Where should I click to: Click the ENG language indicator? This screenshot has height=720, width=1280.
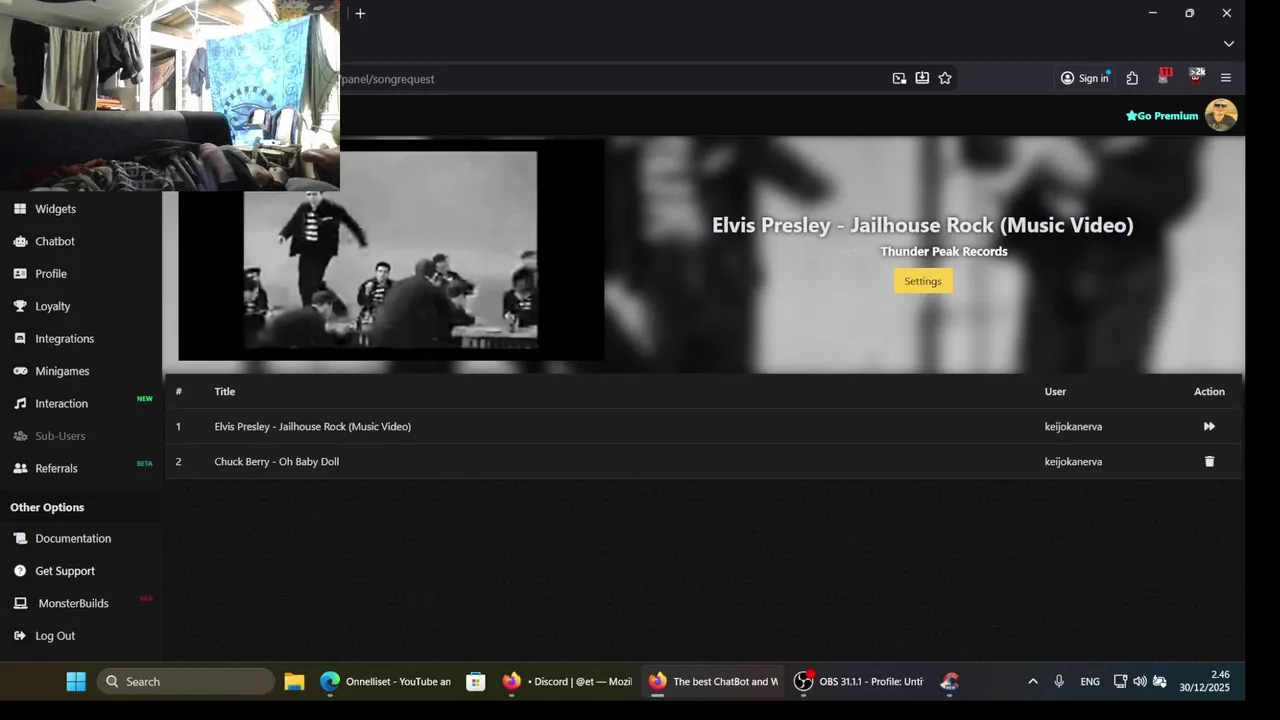click(1090, 682)
